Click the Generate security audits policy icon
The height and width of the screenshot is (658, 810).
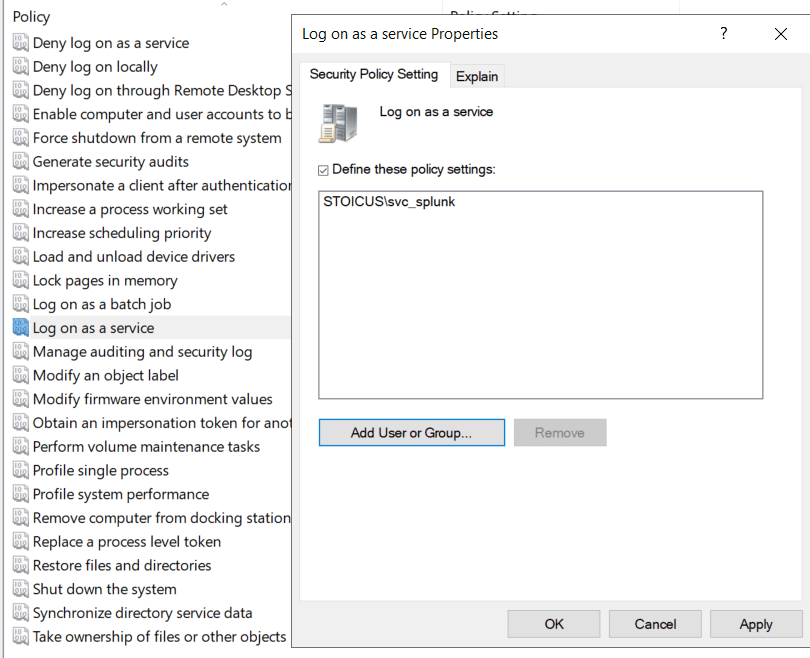coord(21,162)
